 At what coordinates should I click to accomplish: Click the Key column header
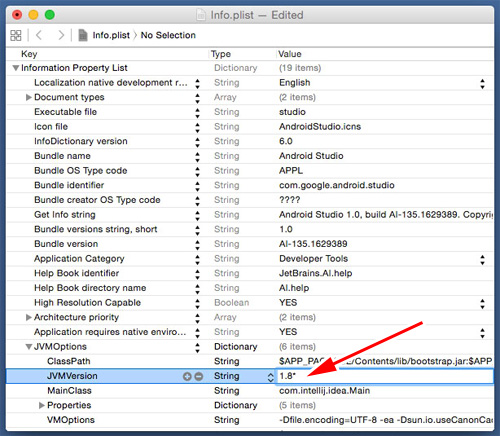point(29,54)
